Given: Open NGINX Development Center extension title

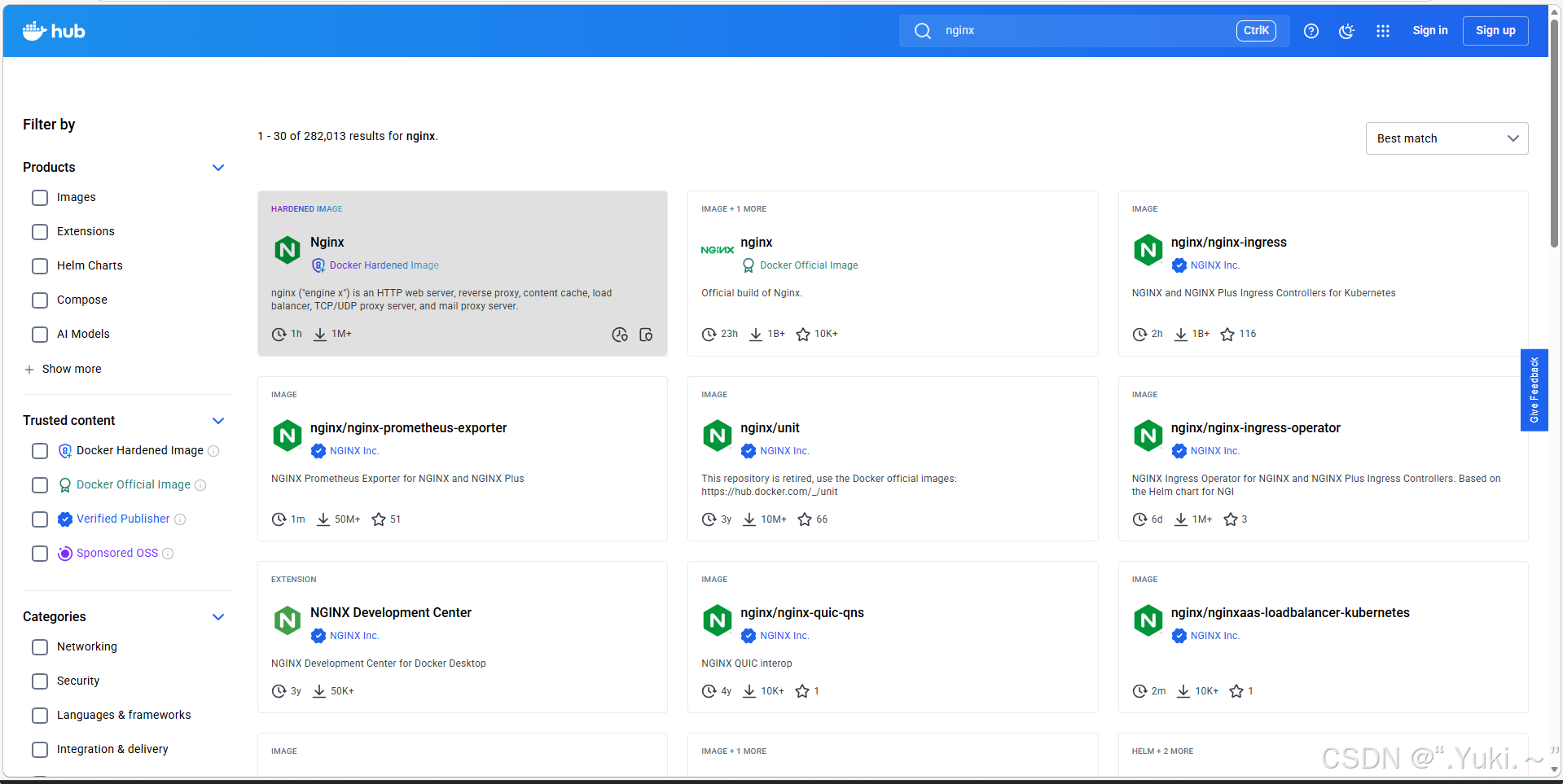Looking at the screenshot, I should (x=391, y=613).
